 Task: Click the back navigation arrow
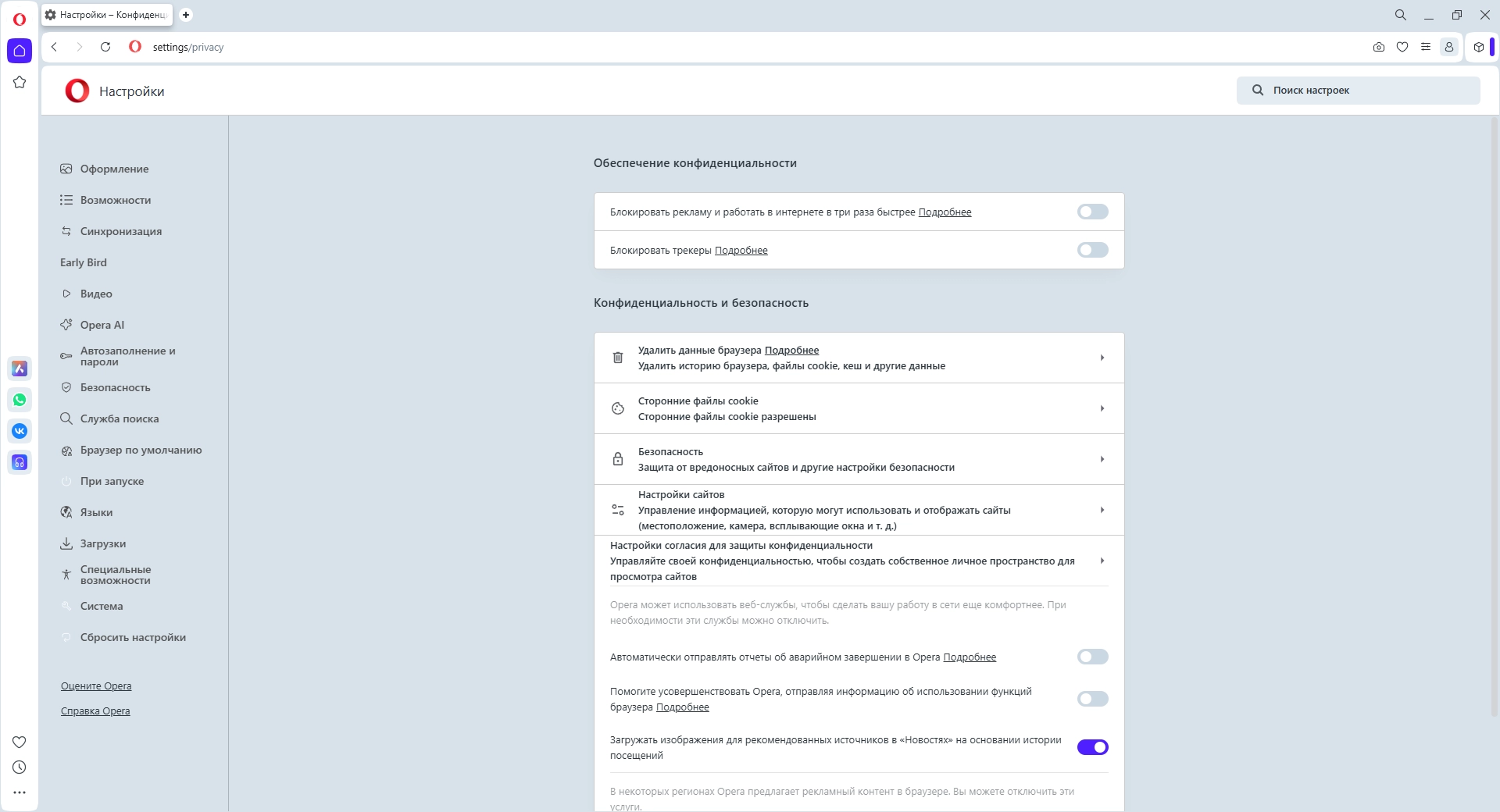coord(54,47)
